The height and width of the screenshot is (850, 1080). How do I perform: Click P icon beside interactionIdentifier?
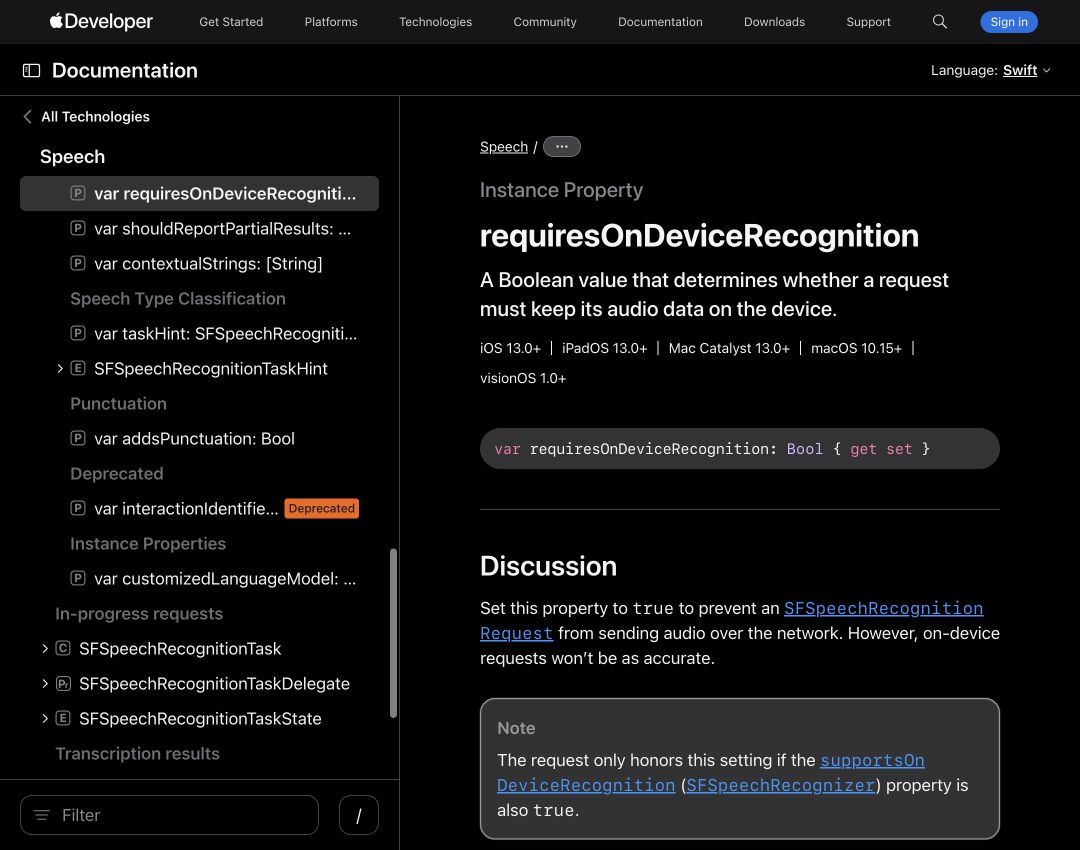(78, 508)
